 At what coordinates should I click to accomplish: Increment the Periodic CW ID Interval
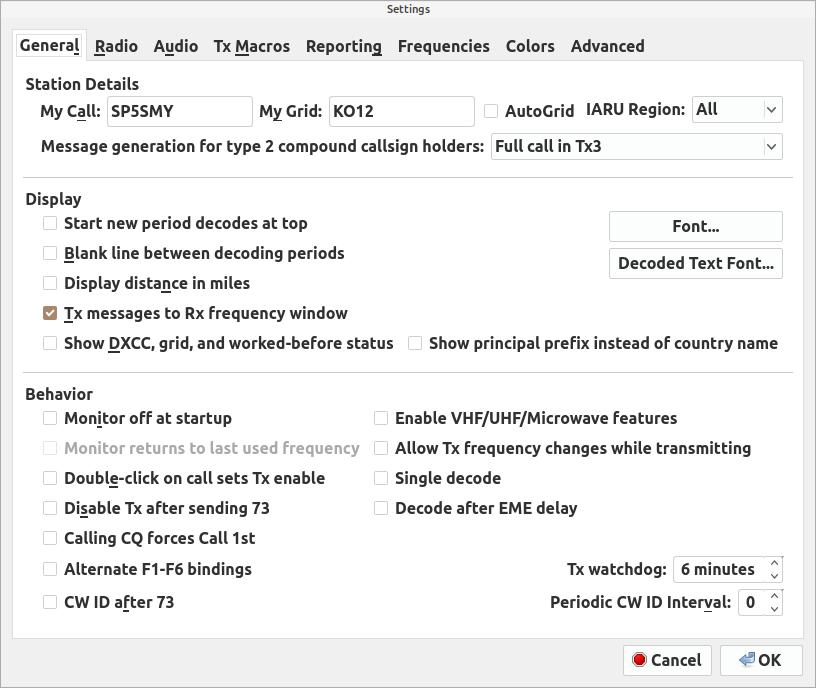tap(774, 596)
